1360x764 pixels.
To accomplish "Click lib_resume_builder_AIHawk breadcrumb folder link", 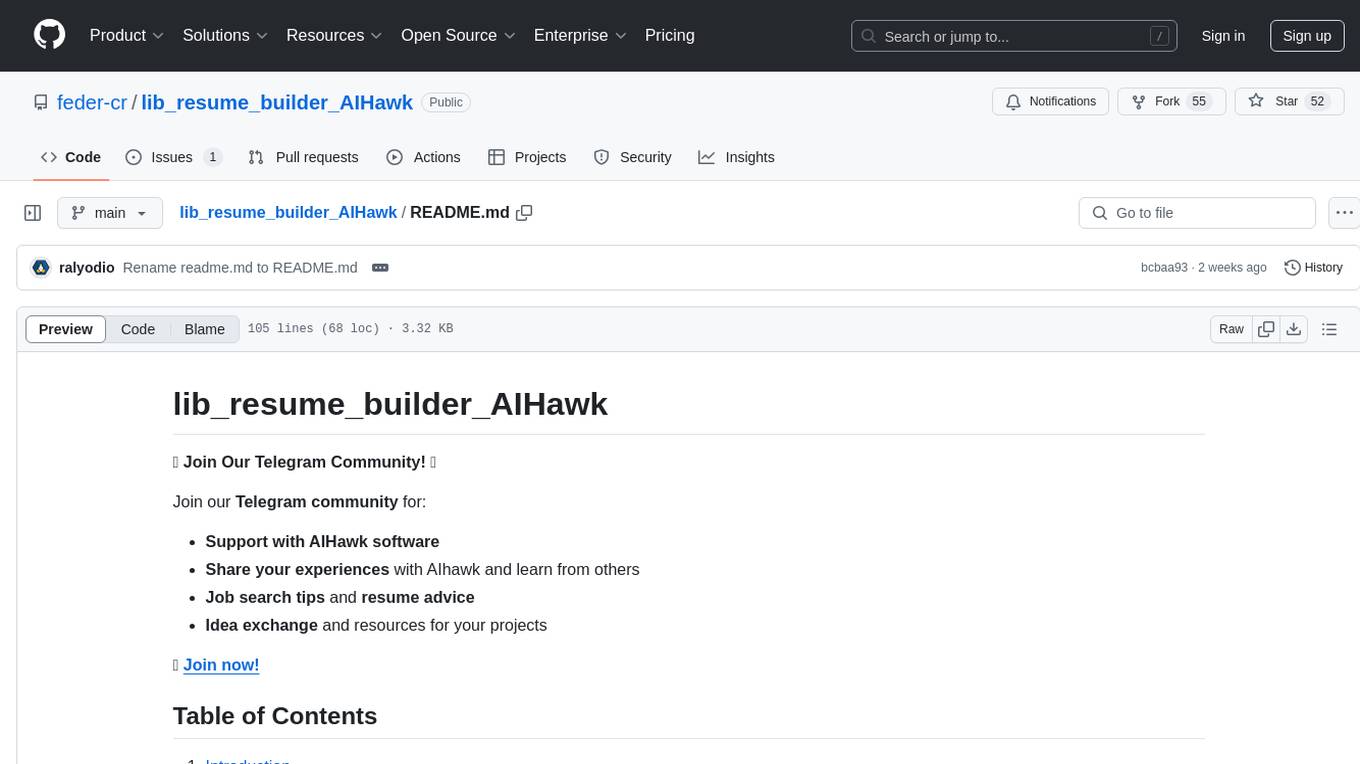I will tap(288, 213).
